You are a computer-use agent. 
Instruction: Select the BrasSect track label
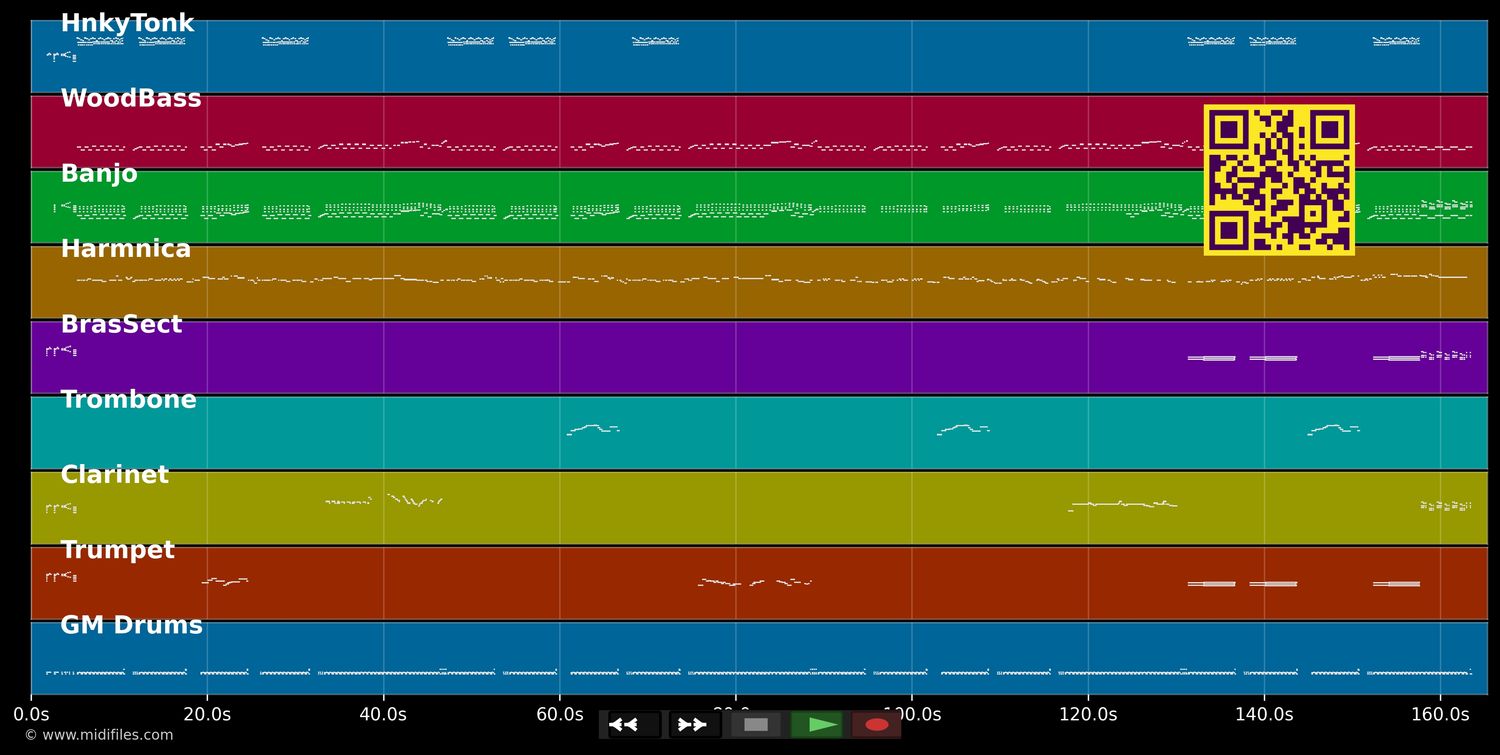(121, 325)
